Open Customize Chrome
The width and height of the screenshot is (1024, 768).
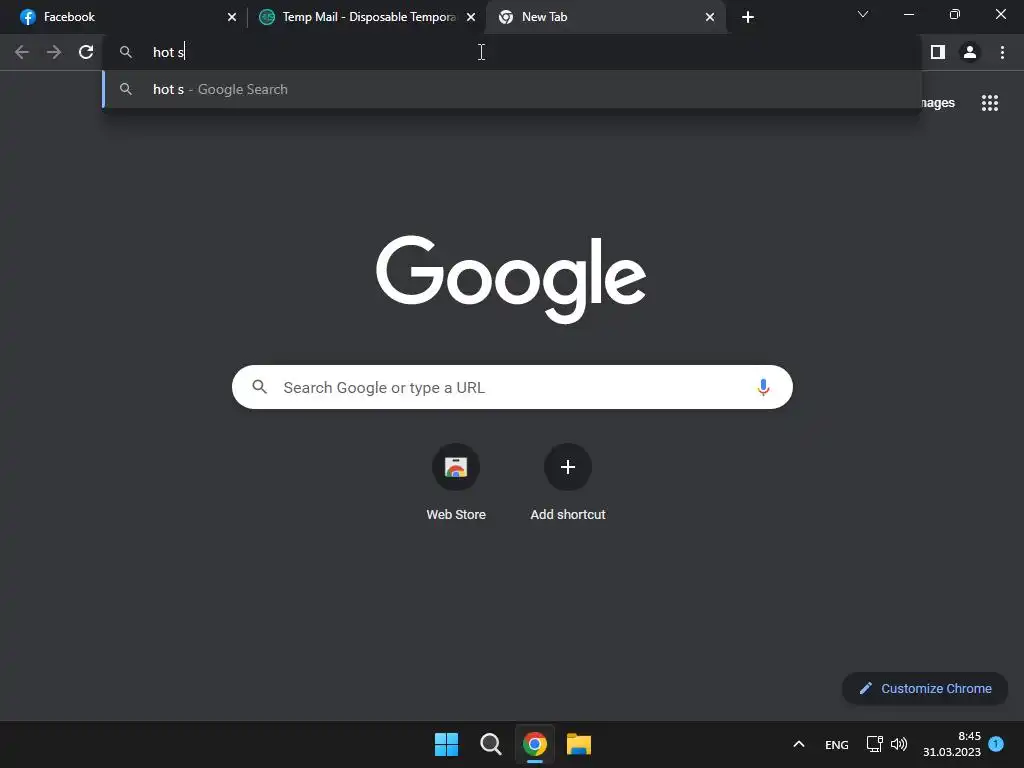(x=925, y=688)
